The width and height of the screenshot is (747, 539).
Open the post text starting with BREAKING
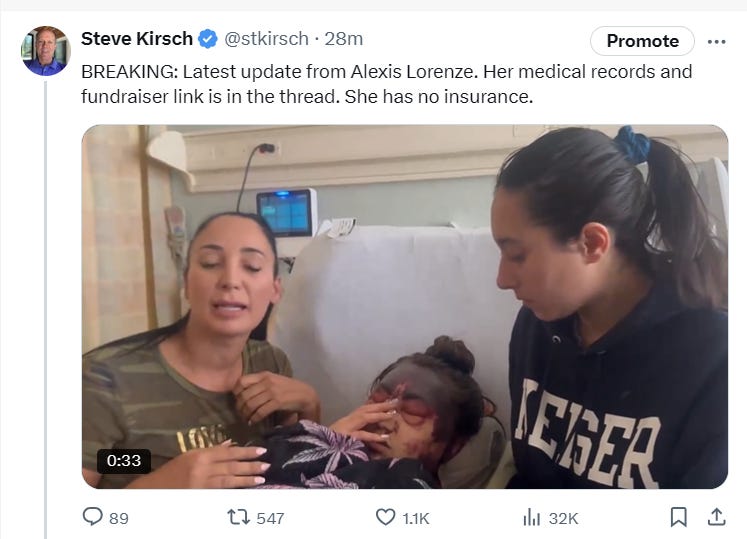[x=386, y=85]
